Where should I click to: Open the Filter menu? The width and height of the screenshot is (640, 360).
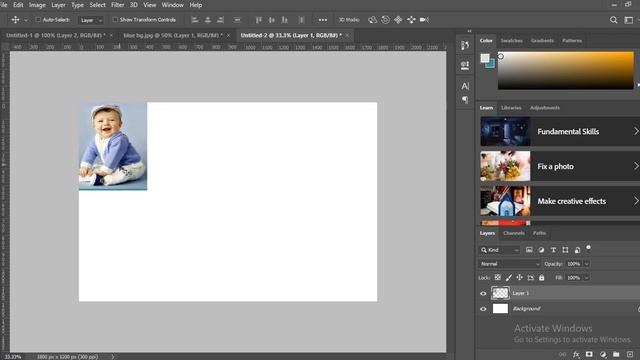coord(118,5)
